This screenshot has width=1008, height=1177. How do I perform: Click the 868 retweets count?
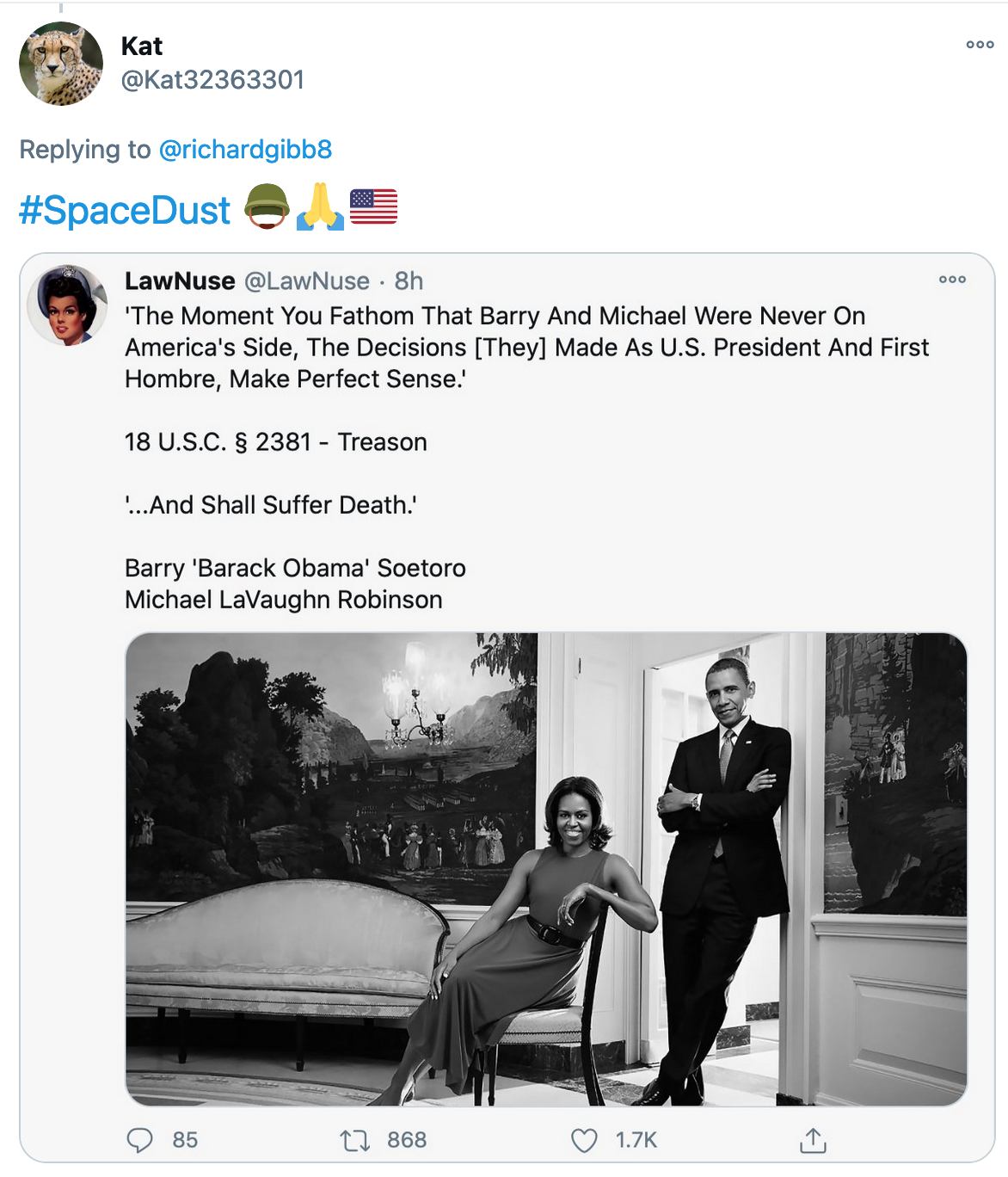point(407,1140)
